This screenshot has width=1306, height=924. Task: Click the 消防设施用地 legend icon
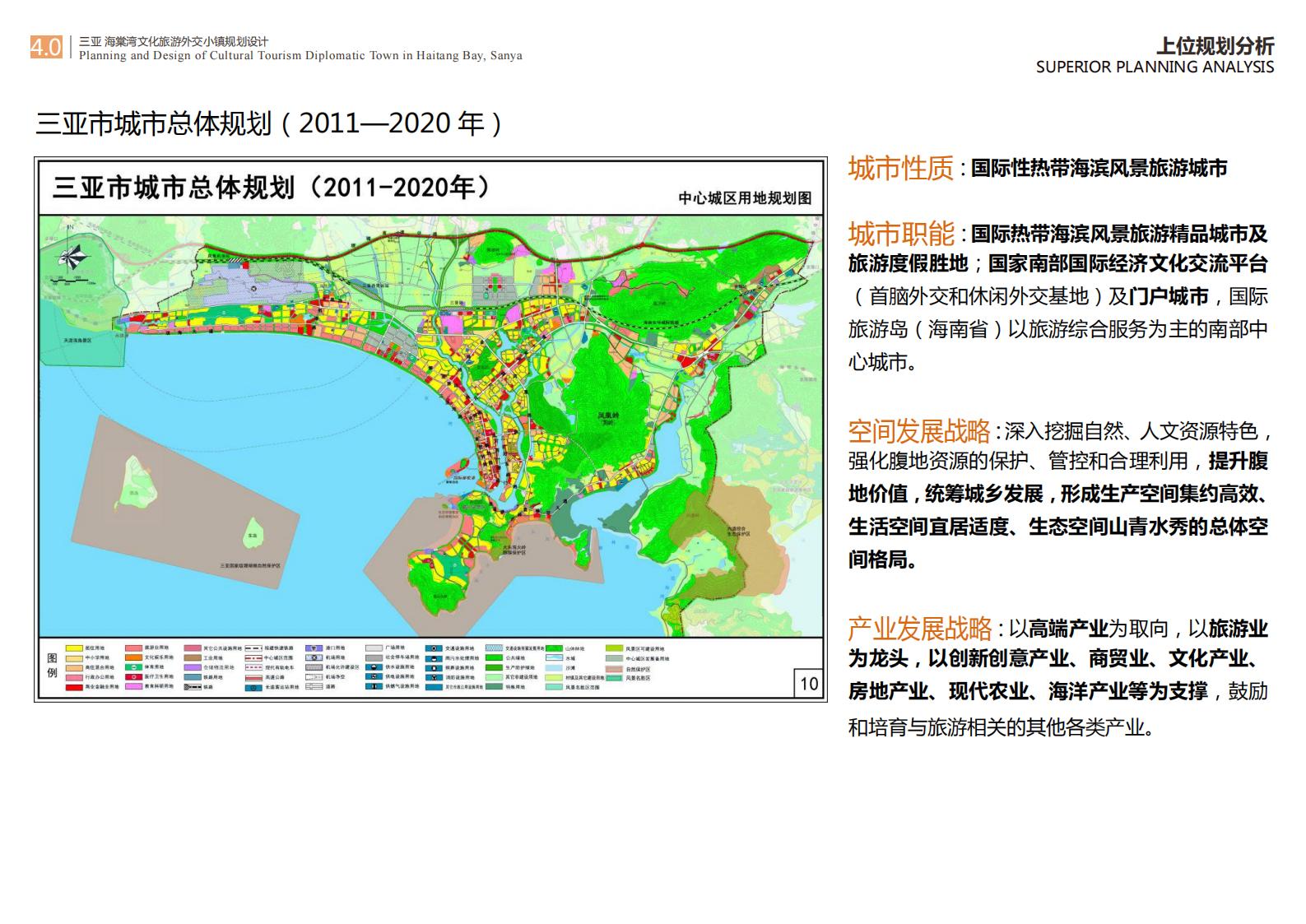click(x=434, y=677)
